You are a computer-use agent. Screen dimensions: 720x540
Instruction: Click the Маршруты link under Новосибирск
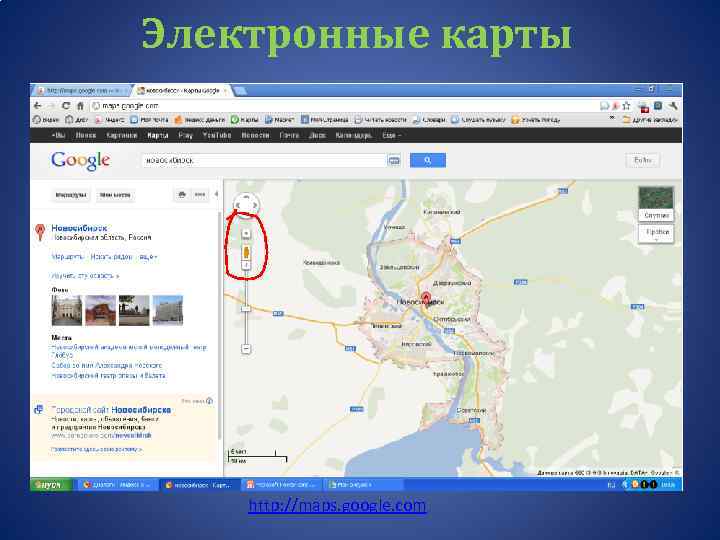(67, 257)
